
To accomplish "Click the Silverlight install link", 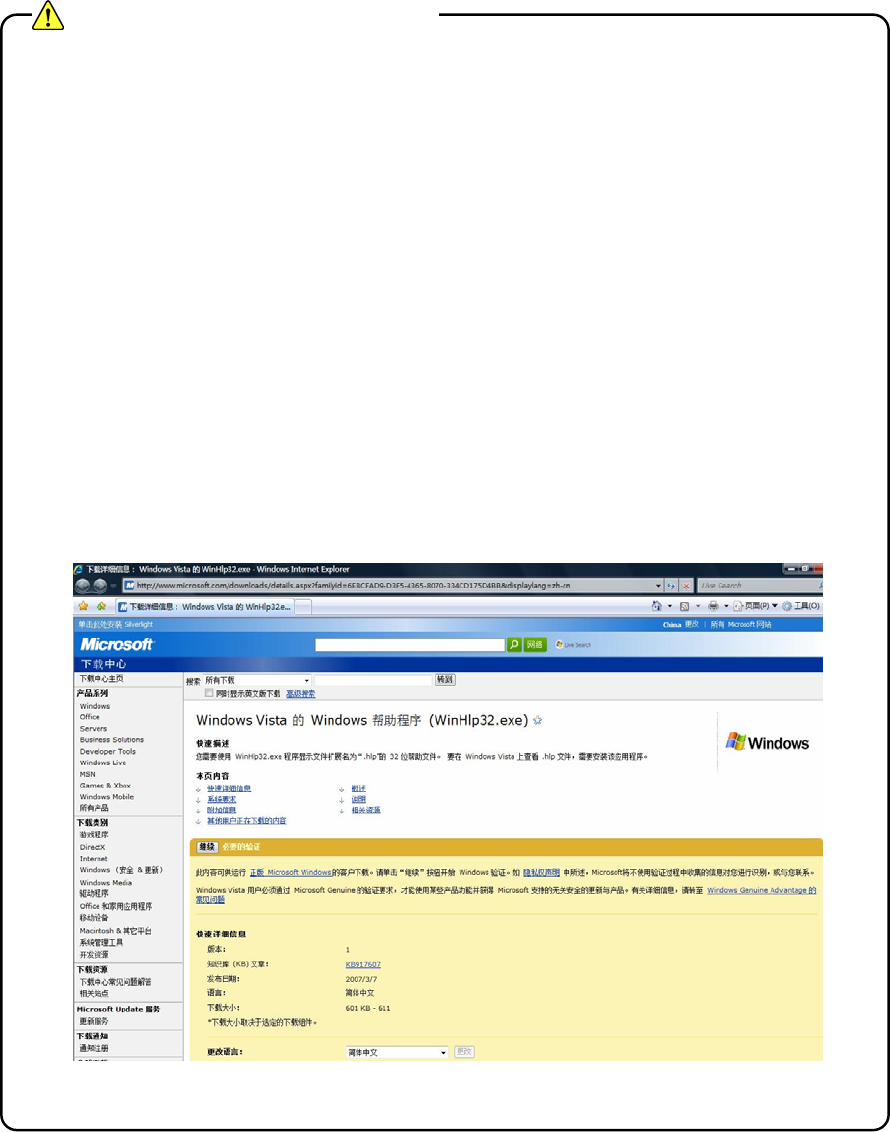I will pyautogui.click(x=115, y=624).
